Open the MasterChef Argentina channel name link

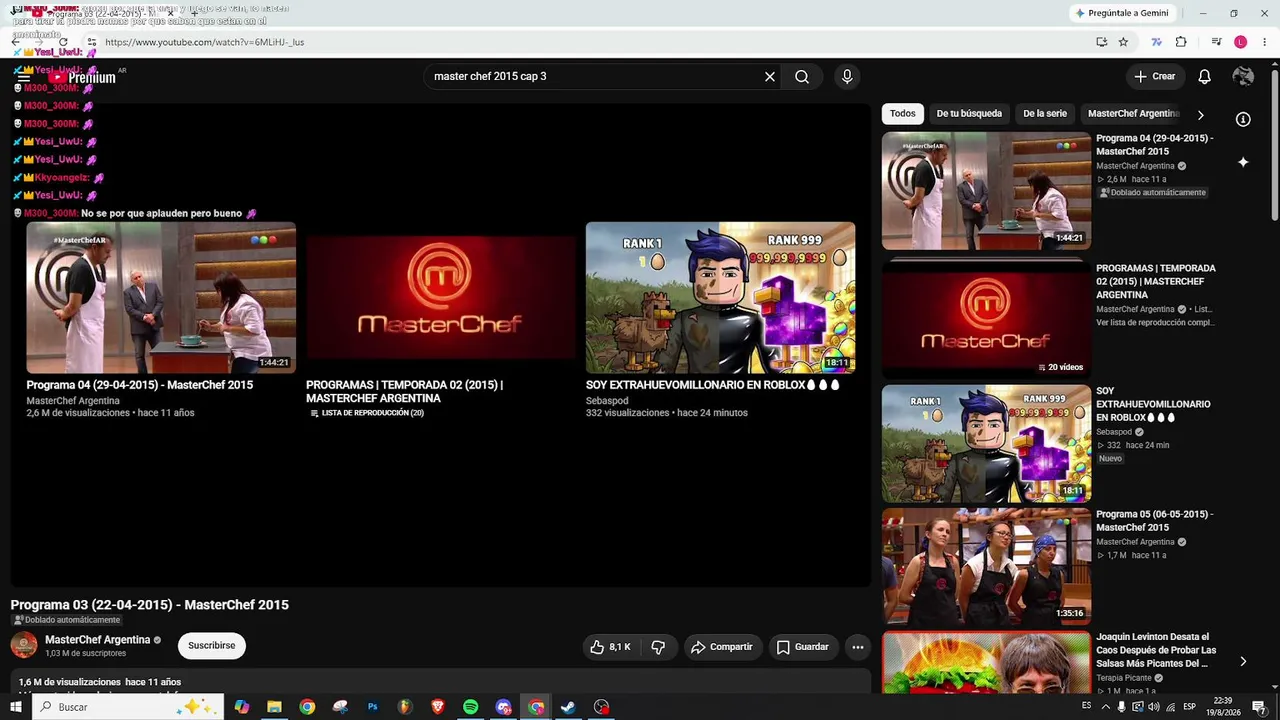[x=97, y=640]
